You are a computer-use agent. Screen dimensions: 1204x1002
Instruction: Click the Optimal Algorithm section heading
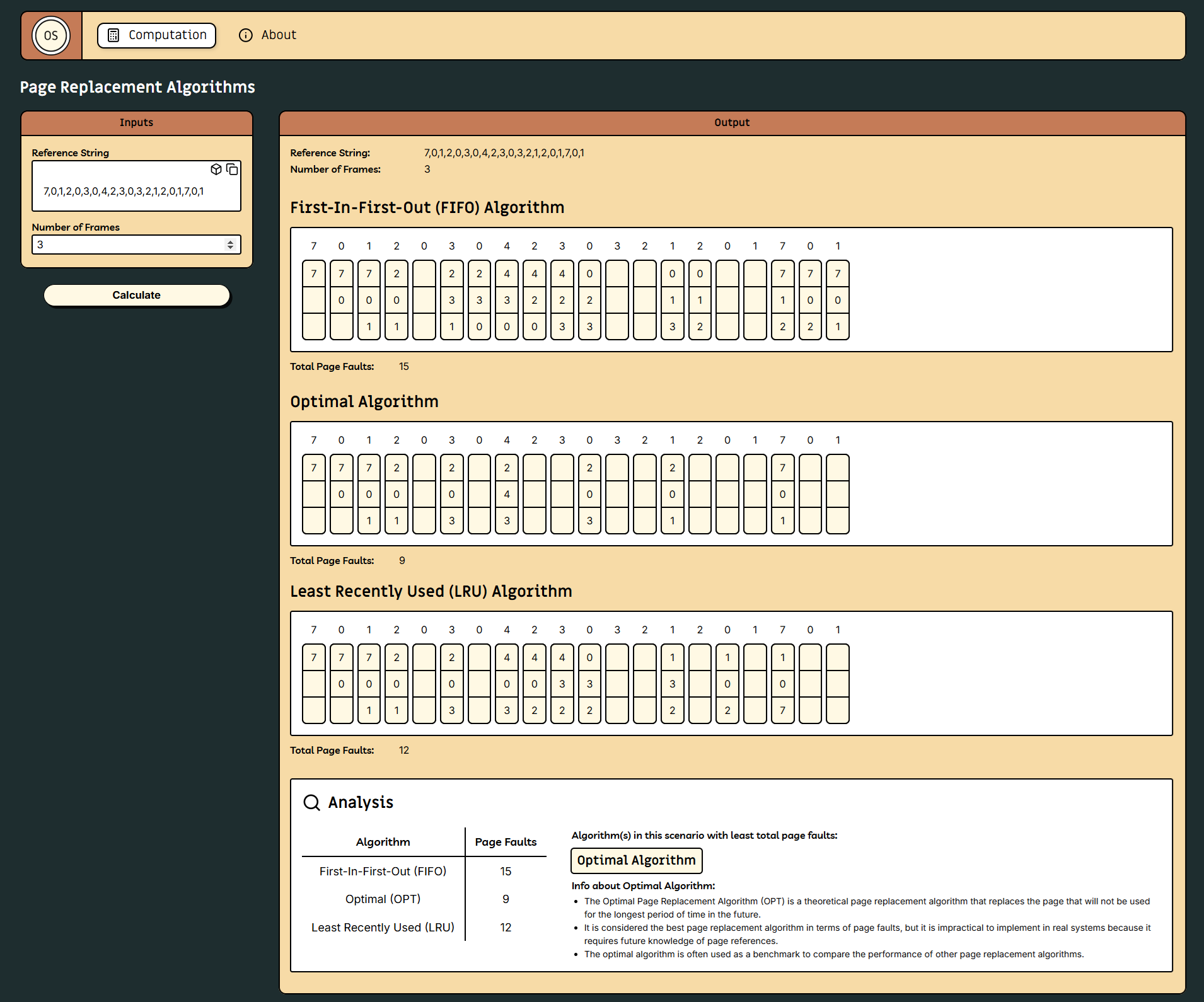click(364, 401)
